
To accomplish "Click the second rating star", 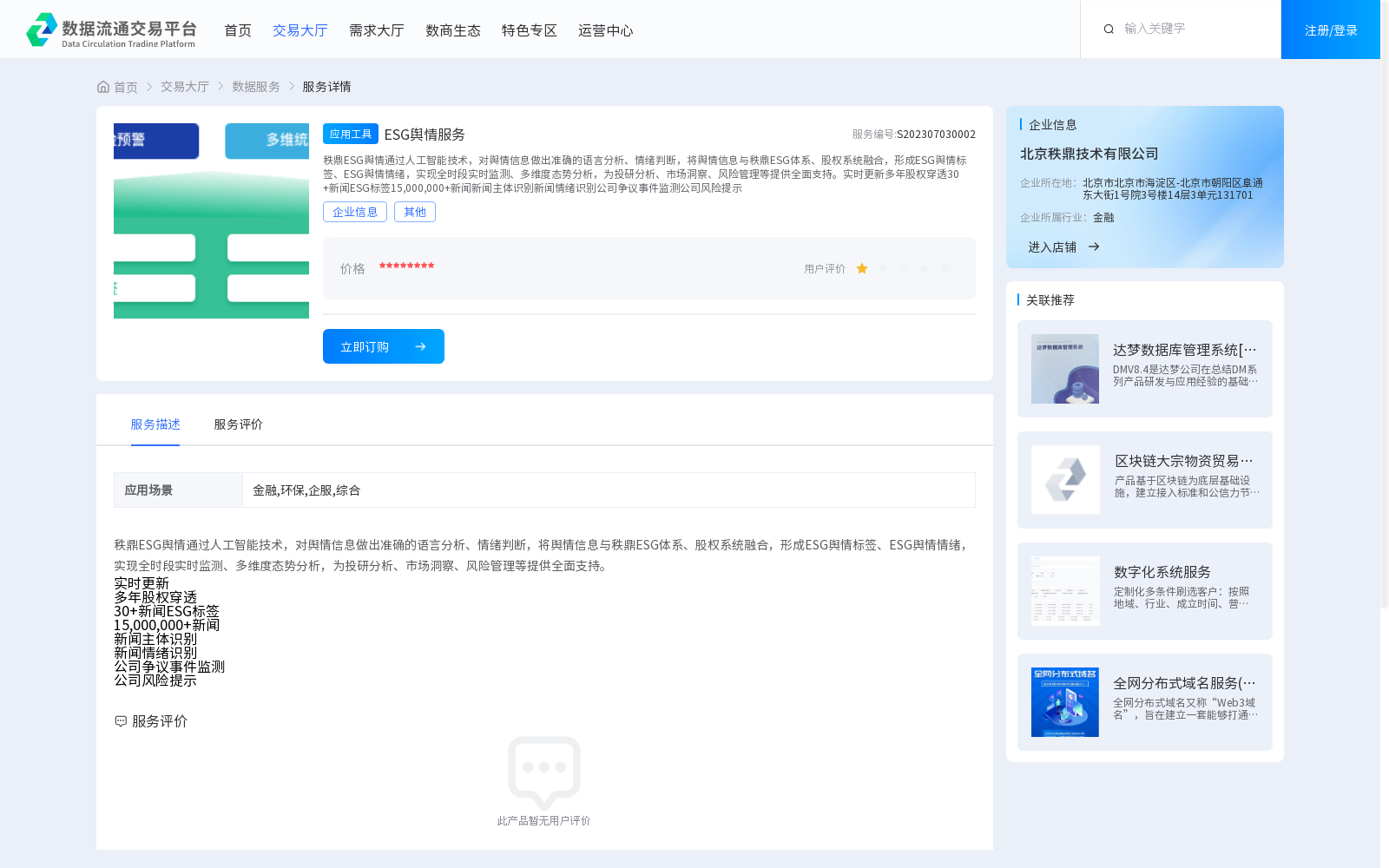I will (x=883, y=269).
